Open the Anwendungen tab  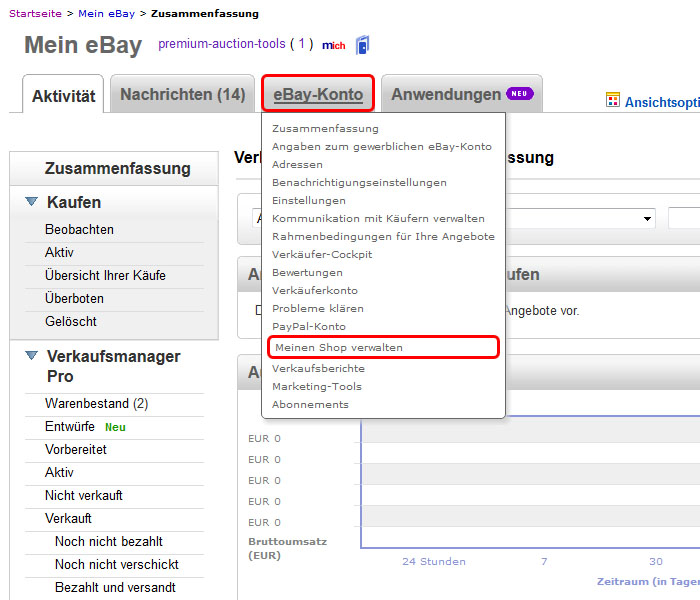coord(462,94)
